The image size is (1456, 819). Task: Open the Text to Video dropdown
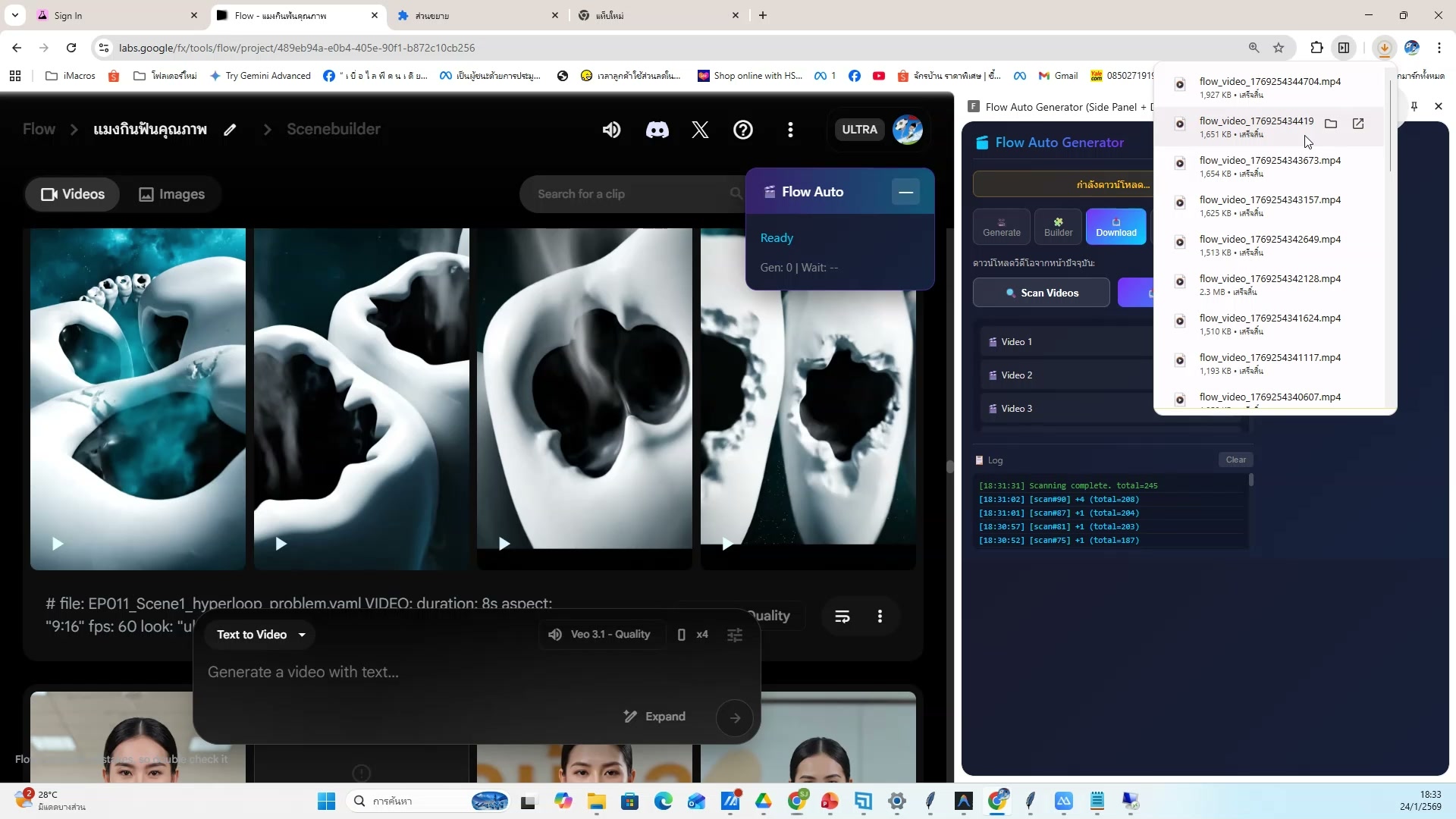pyautogui.click(x=259, y=635)
